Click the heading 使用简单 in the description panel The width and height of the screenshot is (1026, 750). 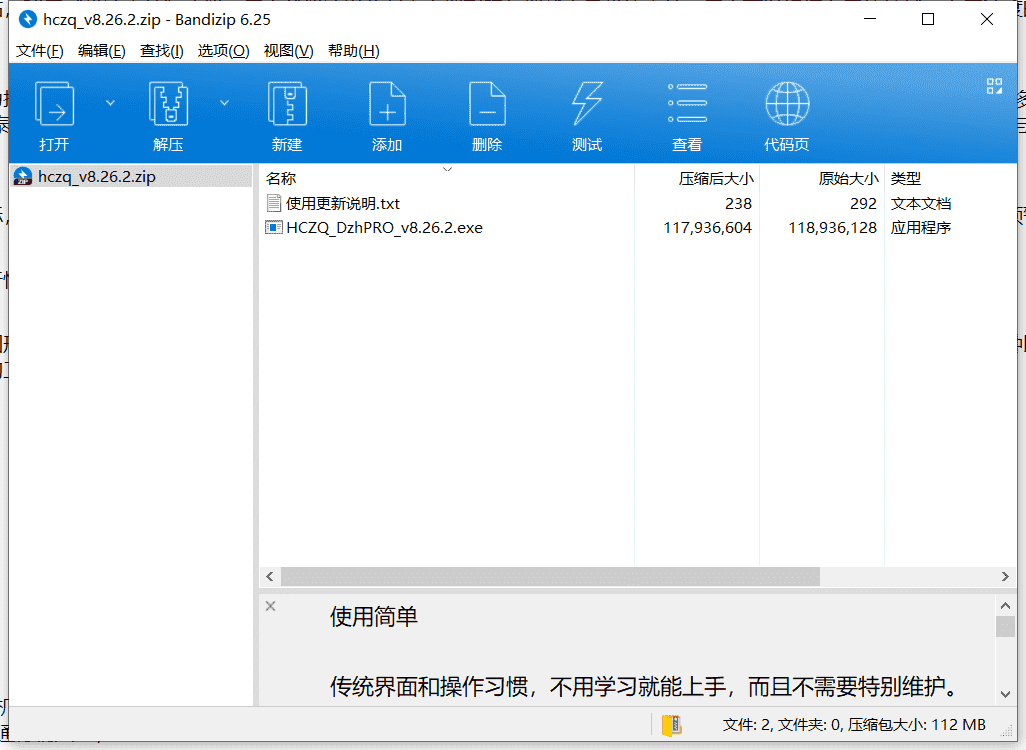374,616
